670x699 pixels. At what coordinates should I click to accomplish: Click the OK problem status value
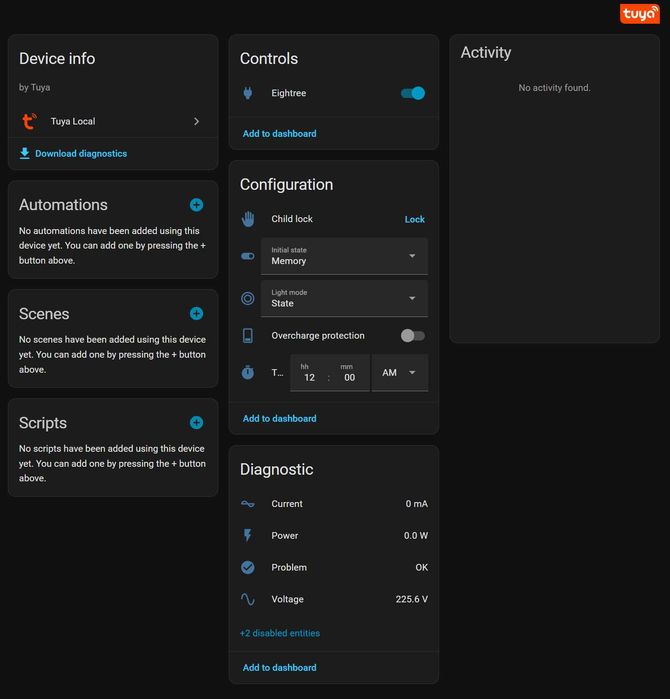pos(422,567)
